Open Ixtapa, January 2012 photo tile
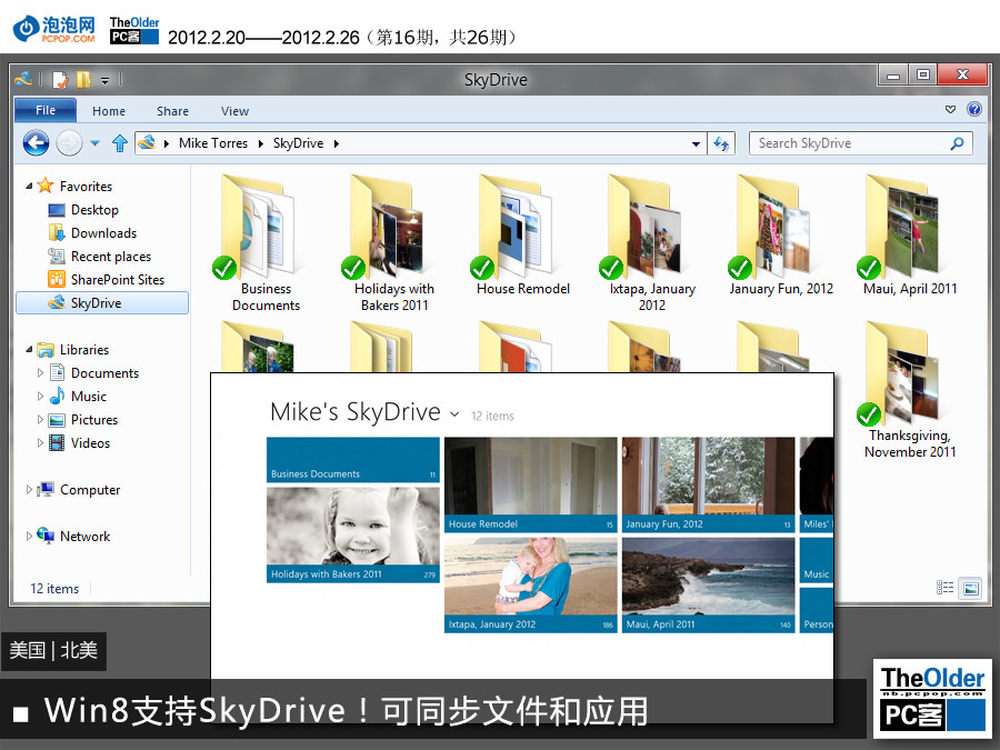The image size is (1000, 750). tap(531, 585)
